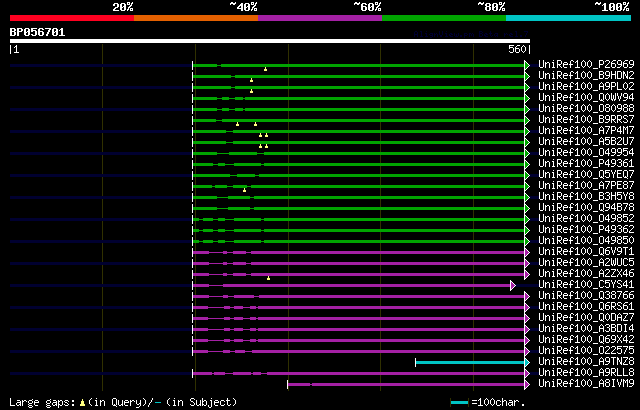Click the BP056701 query name label

tap(37, 32)
